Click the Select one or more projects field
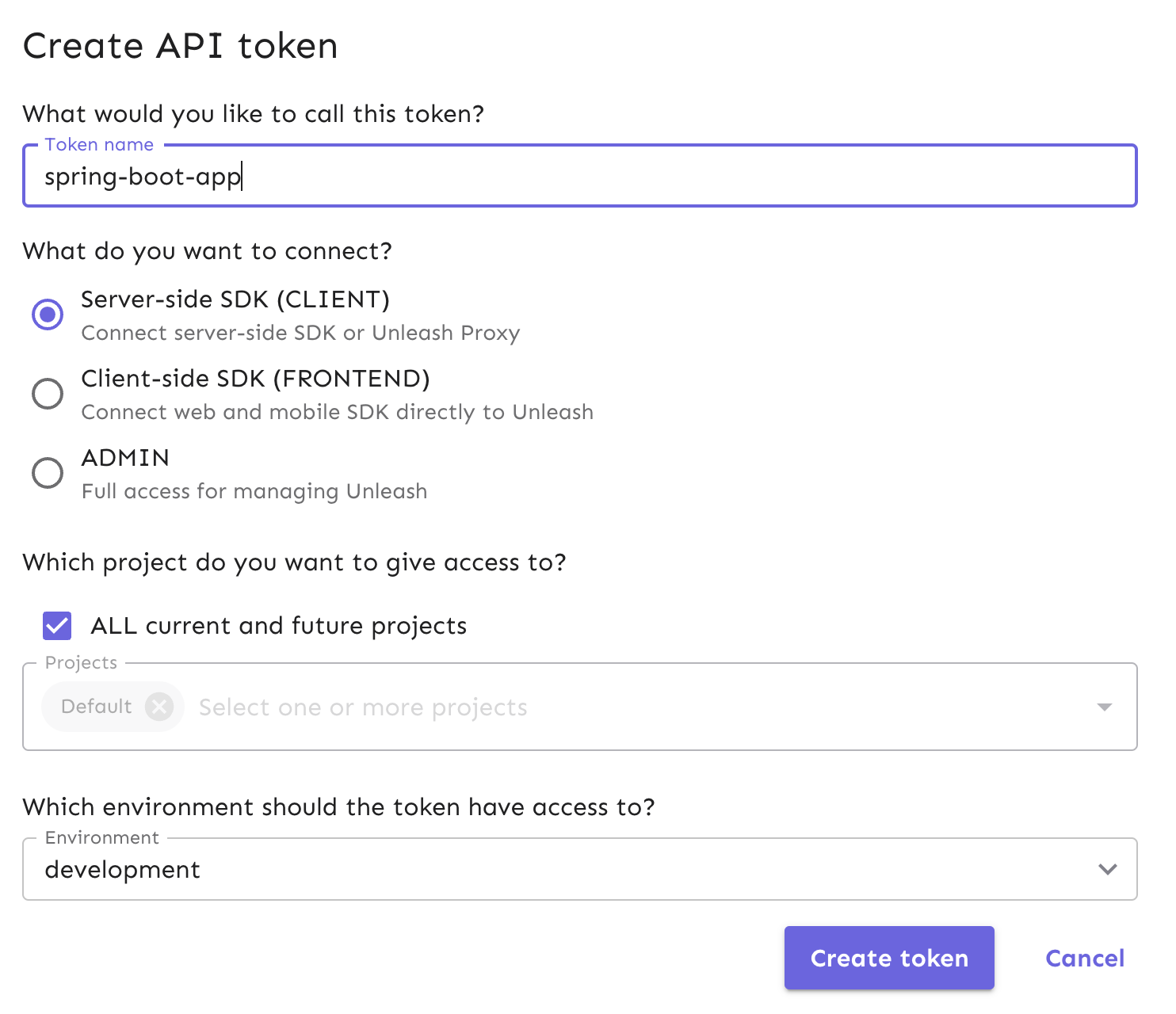 coord(363,707)
